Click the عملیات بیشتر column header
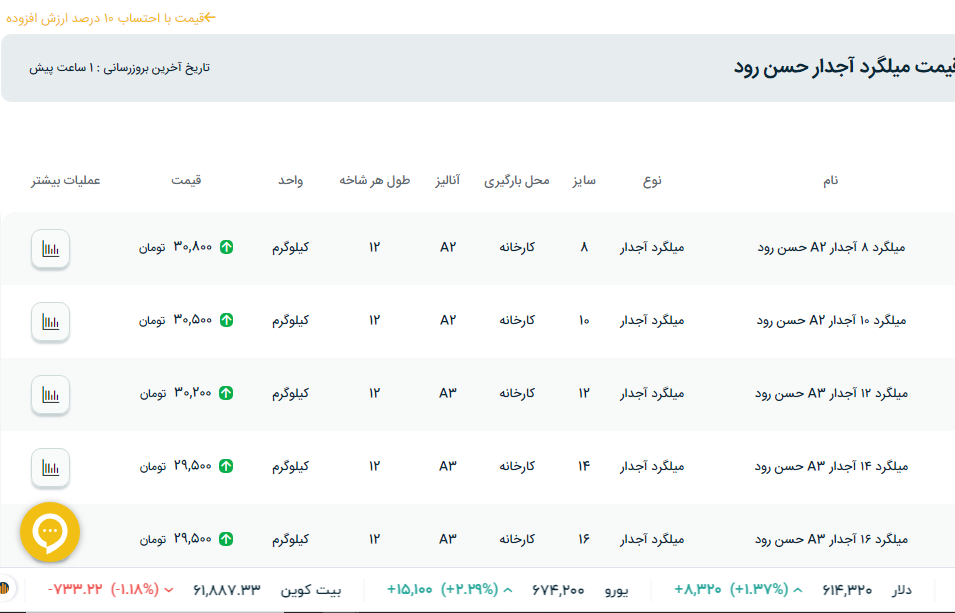955x613 pixels. (66, 181)
